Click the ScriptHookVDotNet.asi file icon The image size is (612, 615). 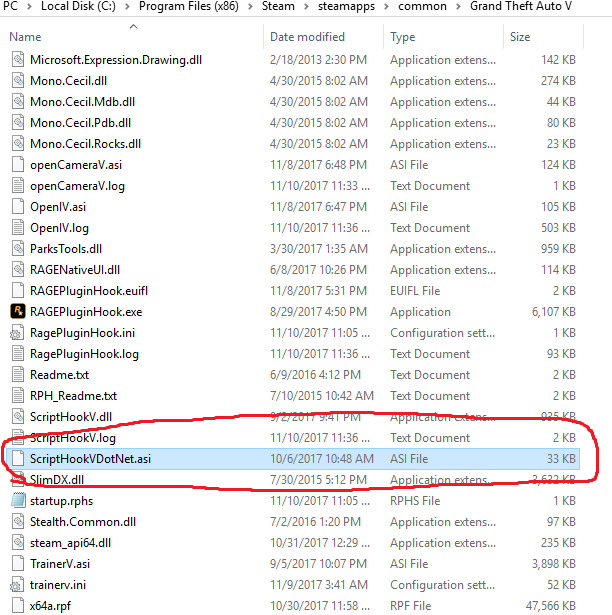pos(18,459)
